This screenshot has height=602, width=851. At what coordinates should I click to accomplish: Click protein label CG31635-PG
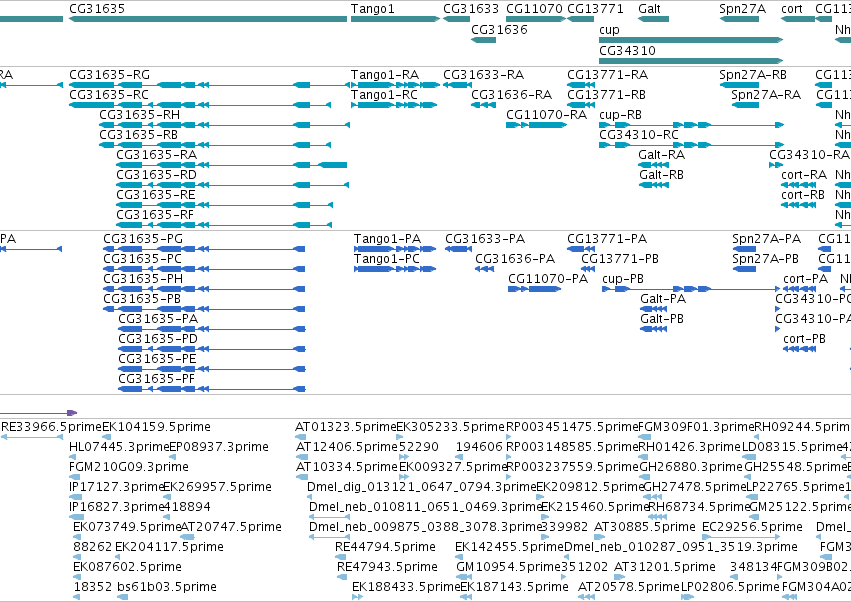143,239
